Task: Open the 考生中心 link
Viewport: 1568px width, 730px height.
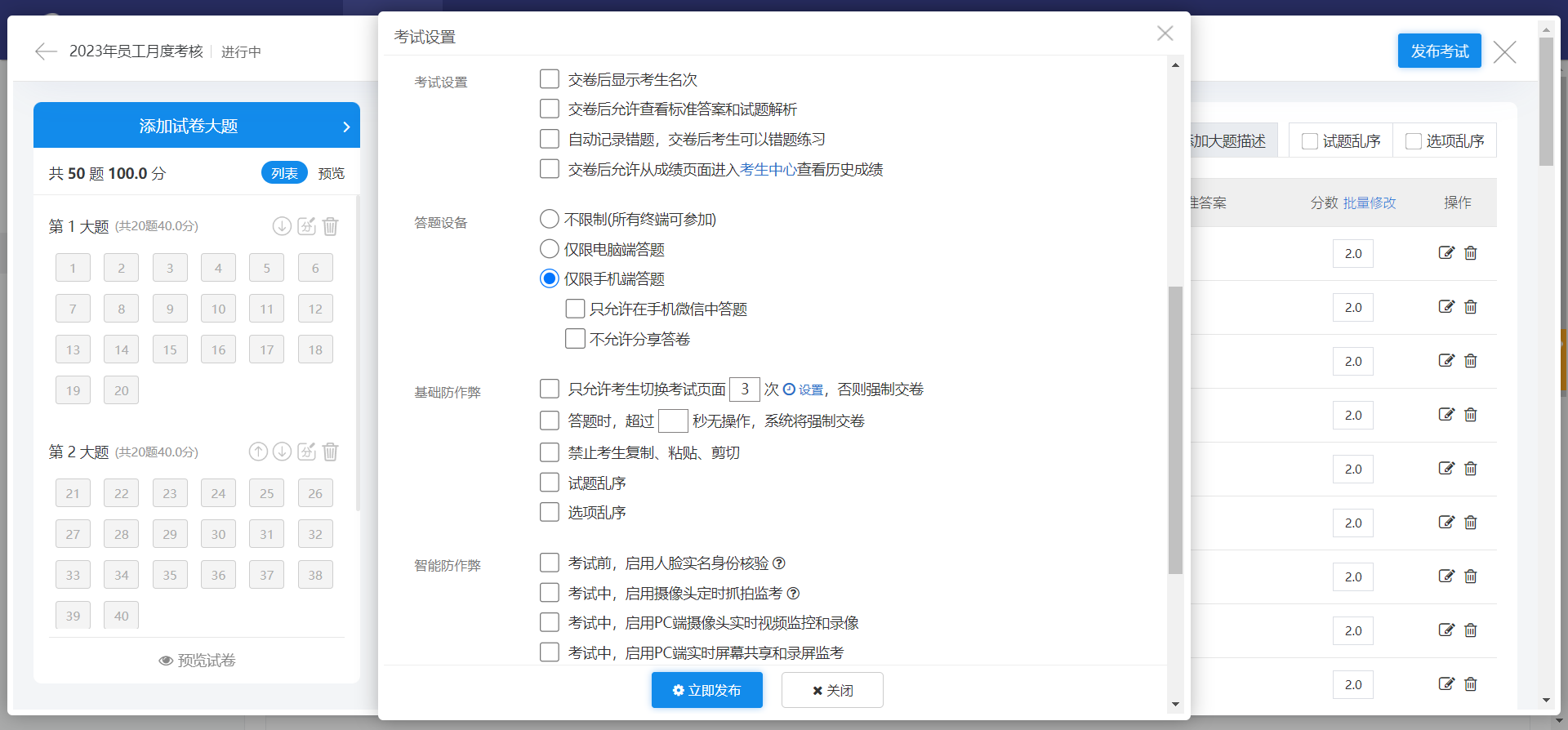Action: 768,170
